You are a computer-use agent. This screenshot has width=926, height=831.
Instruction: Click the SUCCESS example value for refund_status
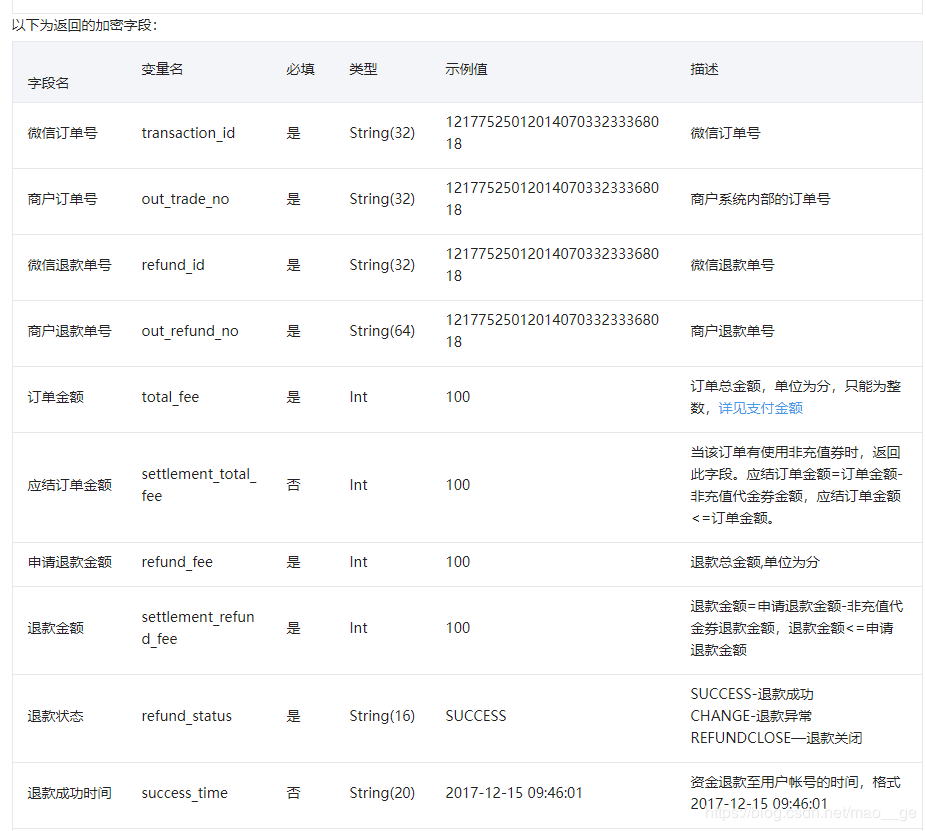pos(475,715)
